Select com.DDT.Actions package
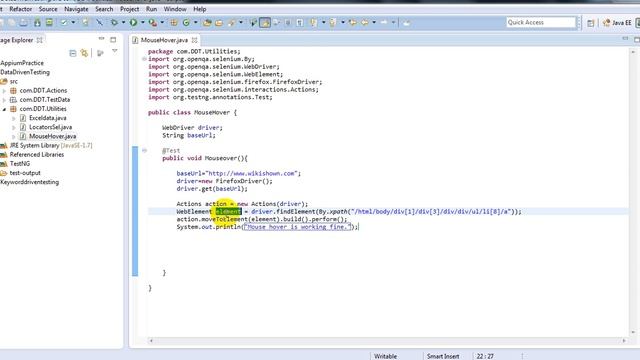The width and height of the screenshot is (640, 360). pyautogui.click(x=43, y=91)
